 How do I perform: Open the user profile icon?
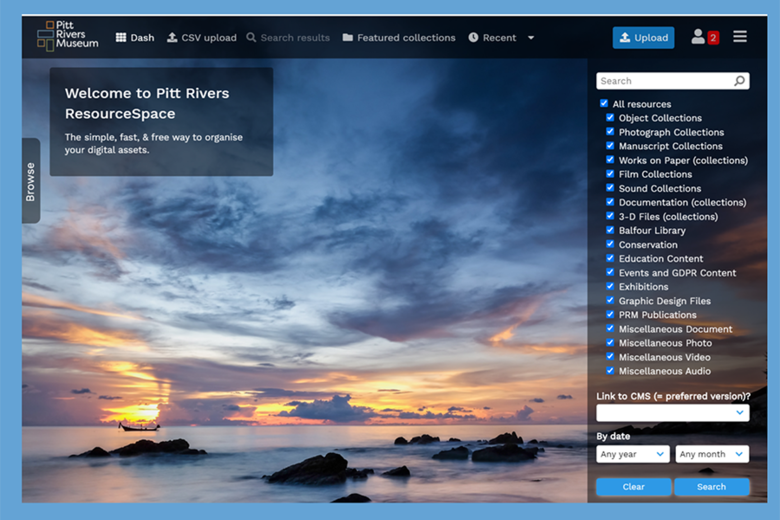pos(698,36)
